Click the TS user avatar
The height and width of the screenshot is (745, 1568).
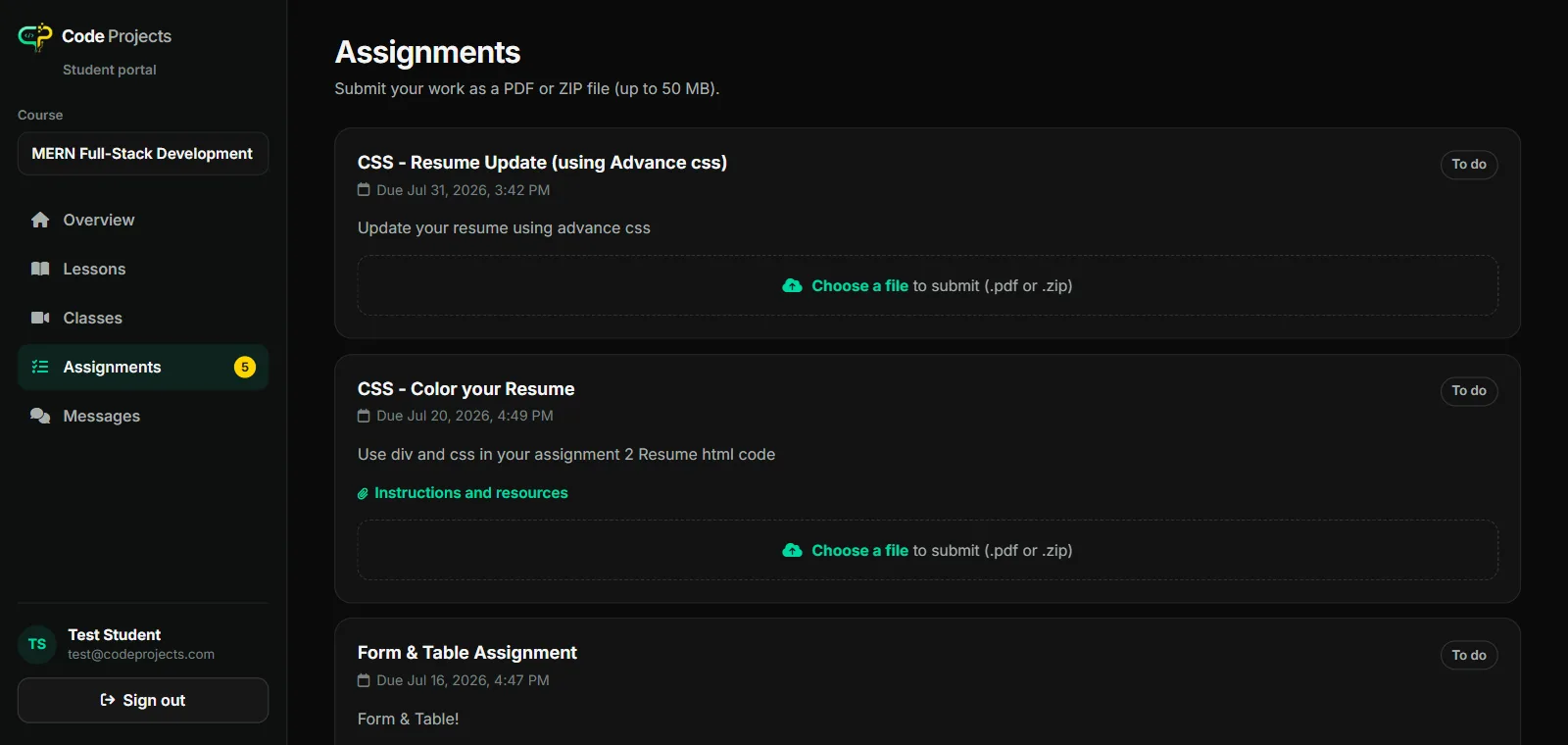(37, 644)
